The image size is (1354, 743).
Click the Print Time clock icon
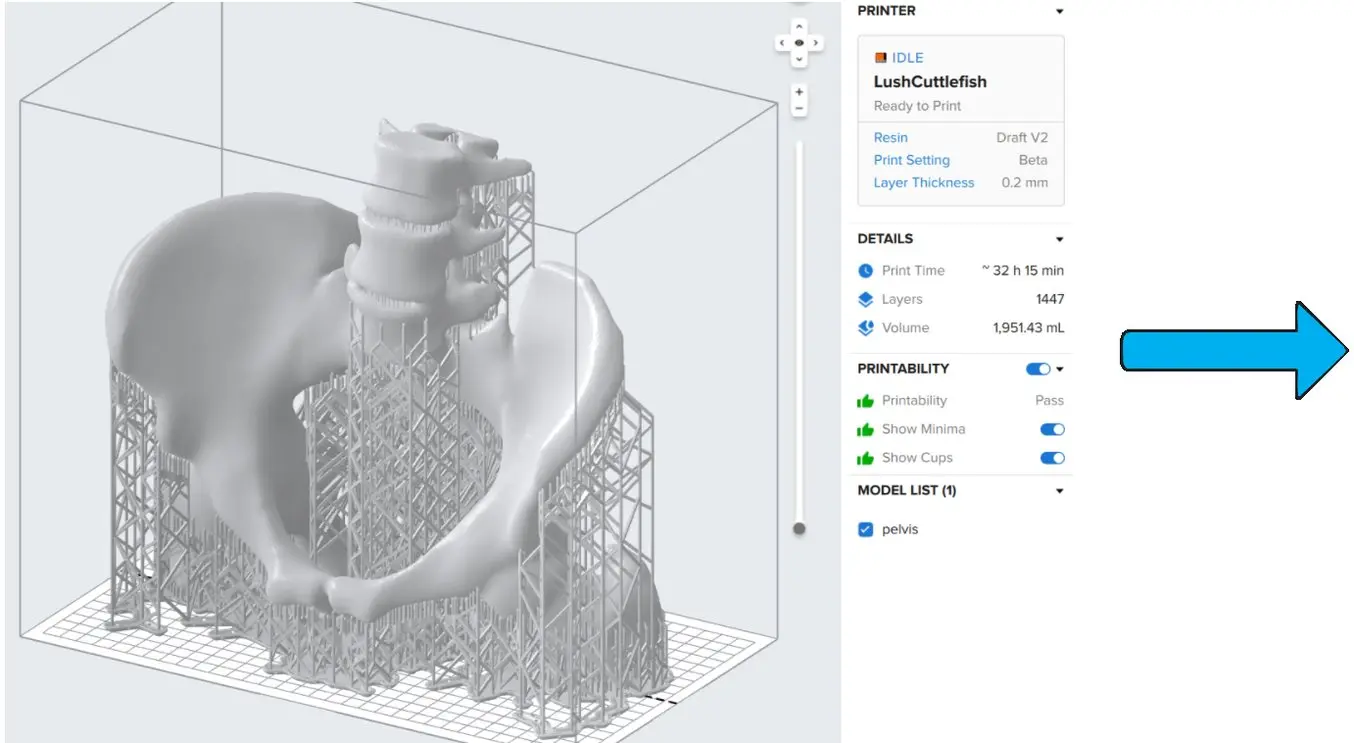click(866, 271)
